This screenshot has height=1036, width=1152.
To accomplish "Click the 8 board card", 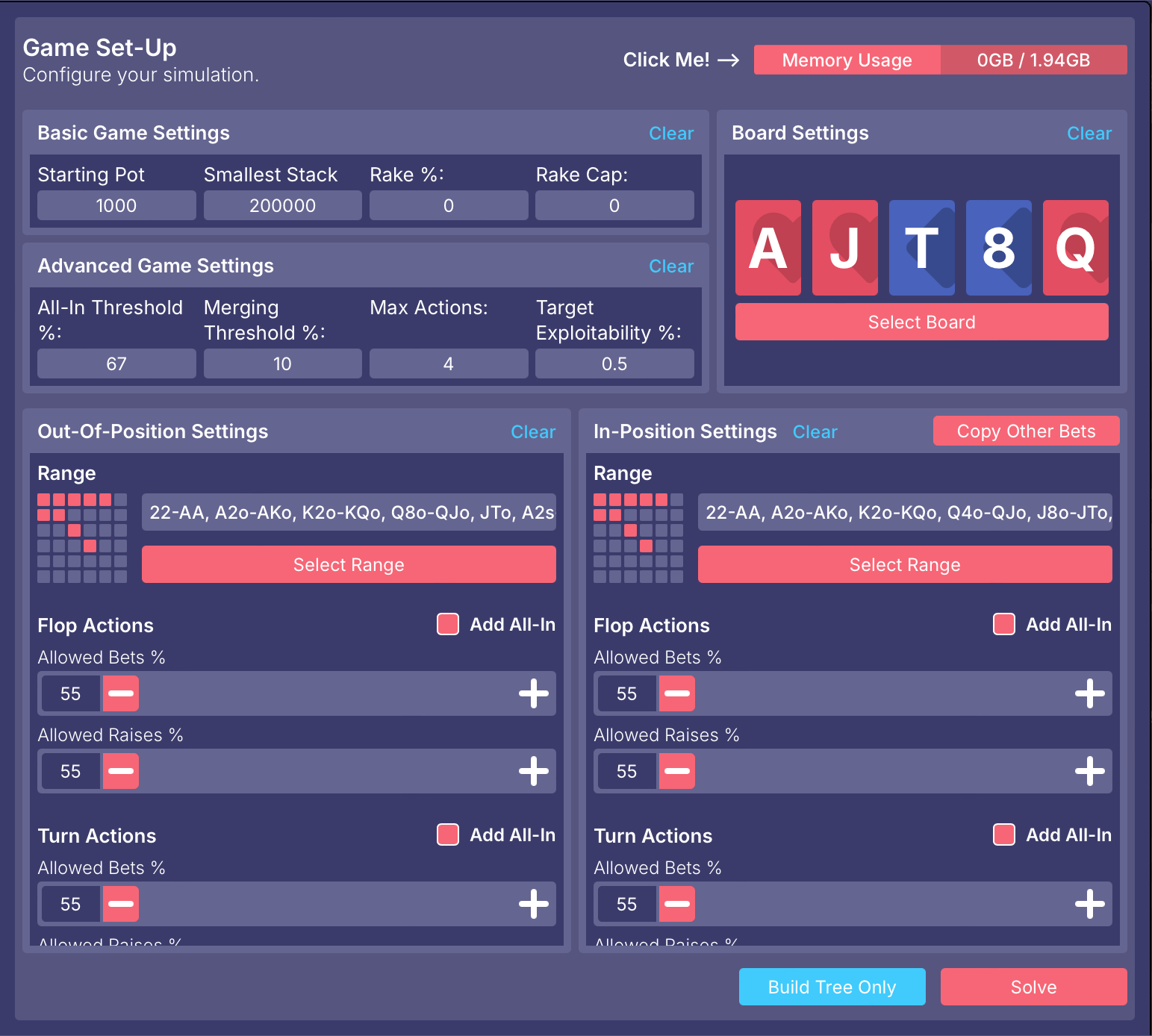I will click(x=999, y=248).
